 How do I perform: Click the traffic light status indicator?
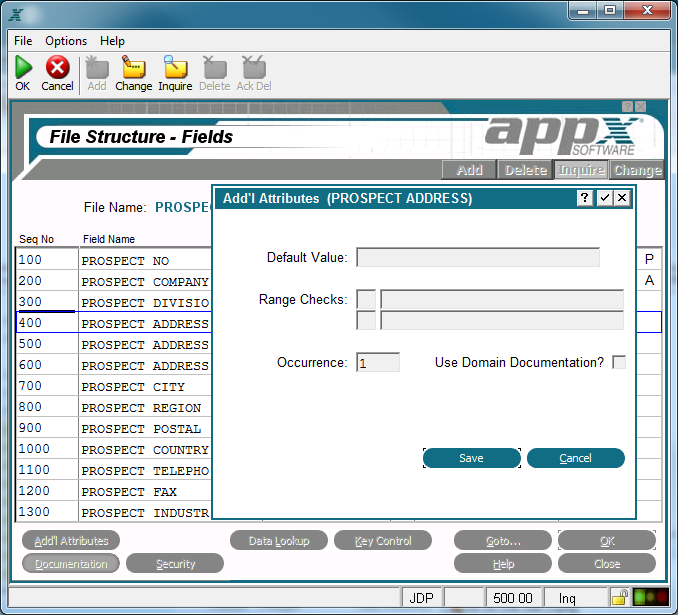pos(650,597)
